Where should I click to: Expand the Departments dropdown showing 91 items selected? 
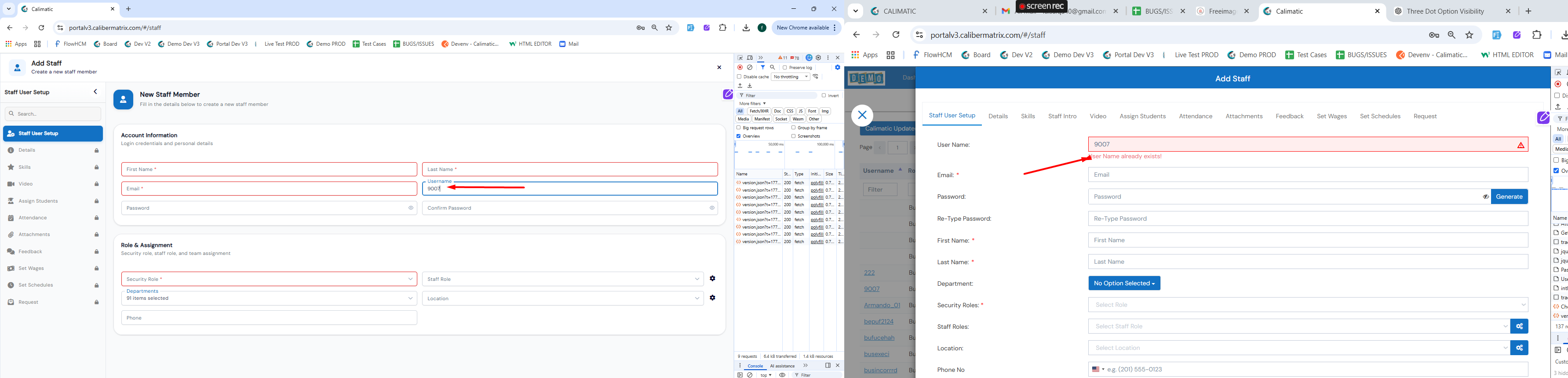coord(269,298)
